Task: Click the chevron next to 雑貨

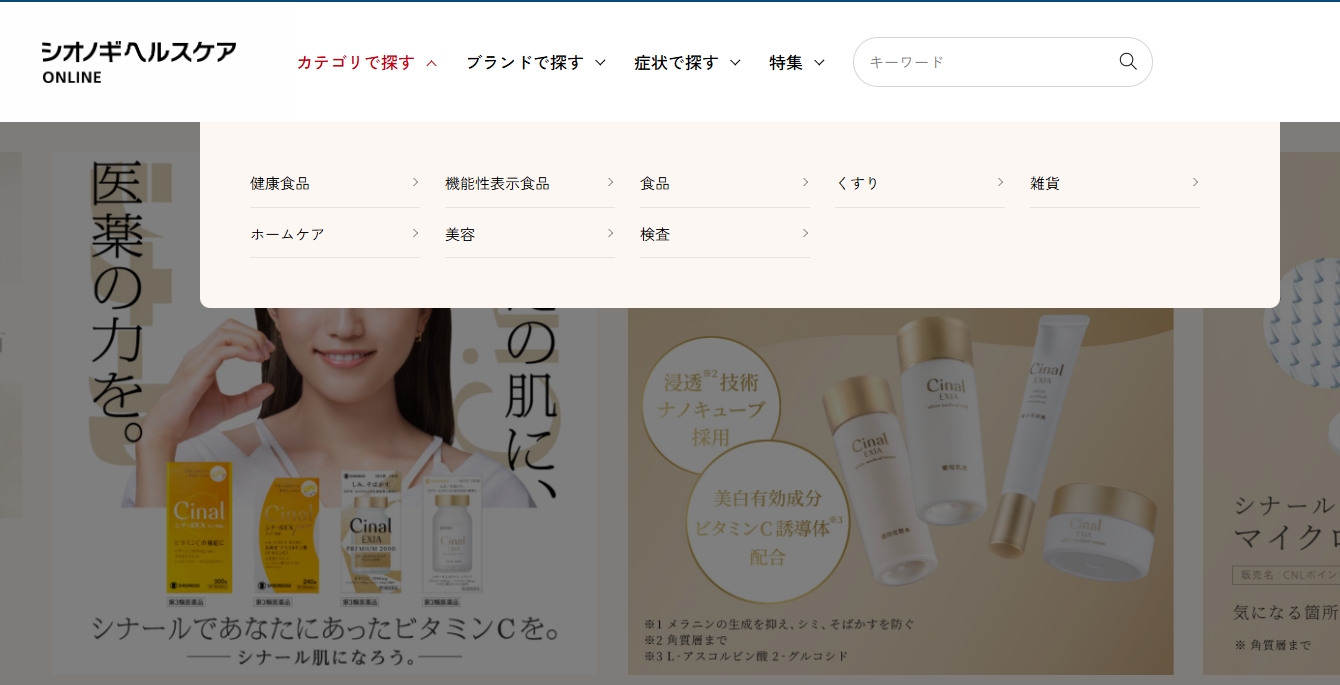Action: tap(1195, 182)
